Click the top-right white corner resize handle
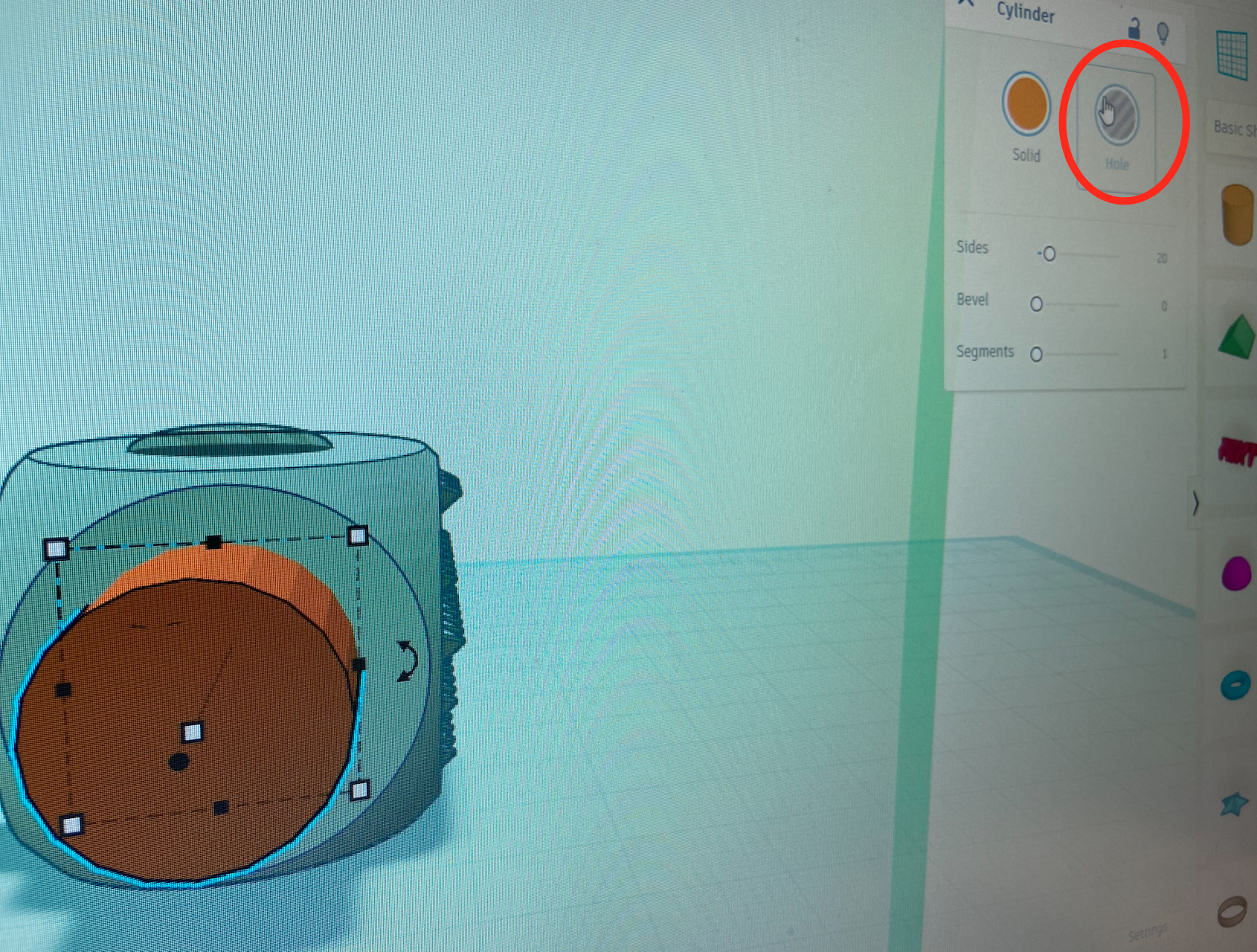Image resolution: width=1257 pixels, height=952 pixels. (x=358, y=535)
